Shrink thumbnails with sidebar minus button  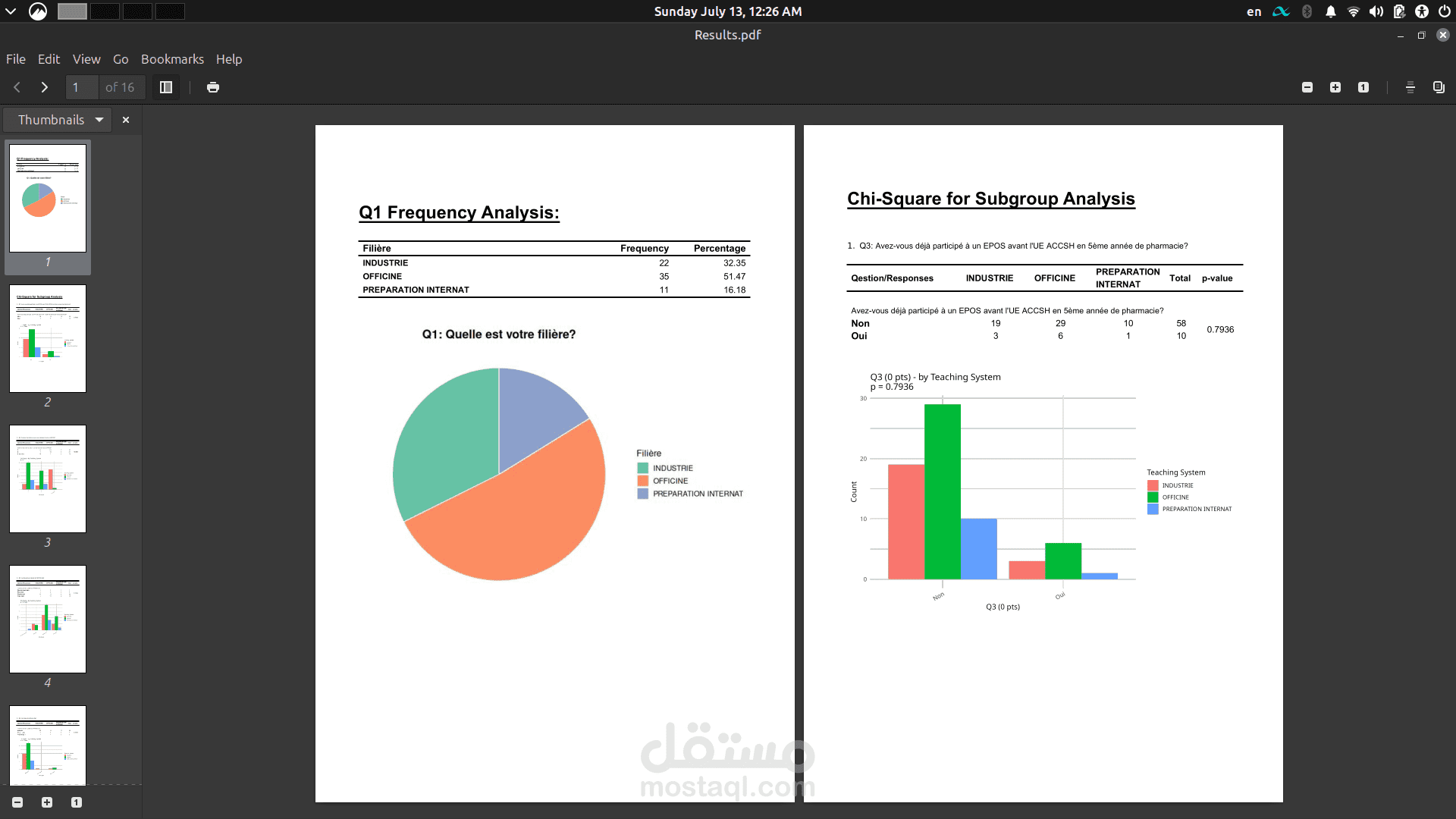pos(17,802)
